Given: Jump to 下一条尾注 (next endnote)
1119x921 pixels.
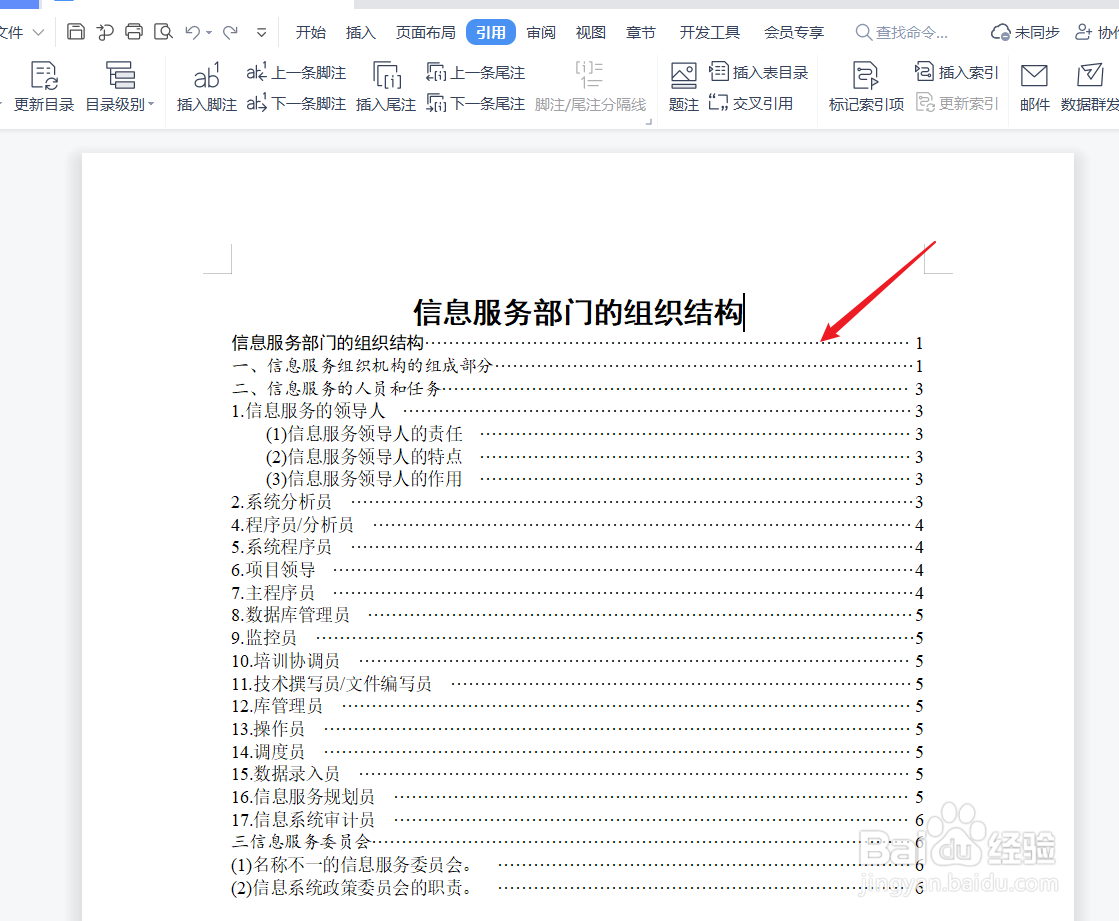Looking at the screenshot, I should click(475, 102).
